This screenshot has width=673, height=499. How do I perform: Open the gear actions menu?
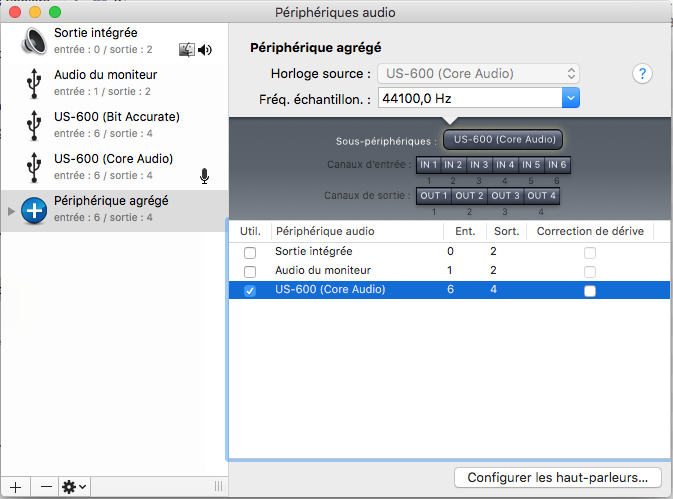75,487
